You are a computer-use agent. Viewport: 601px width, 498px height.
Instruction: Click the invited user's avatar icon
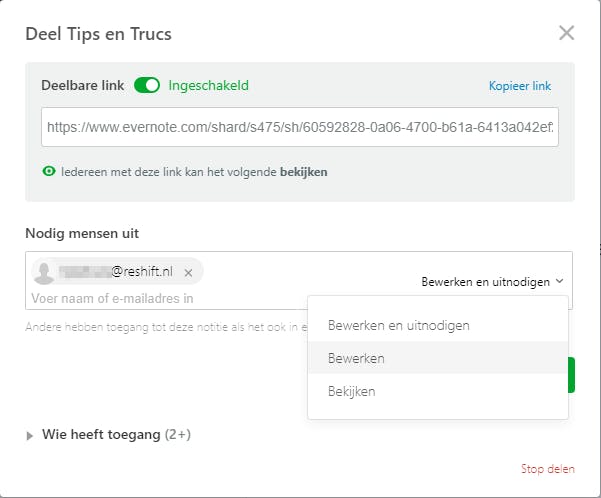(44, 272)
